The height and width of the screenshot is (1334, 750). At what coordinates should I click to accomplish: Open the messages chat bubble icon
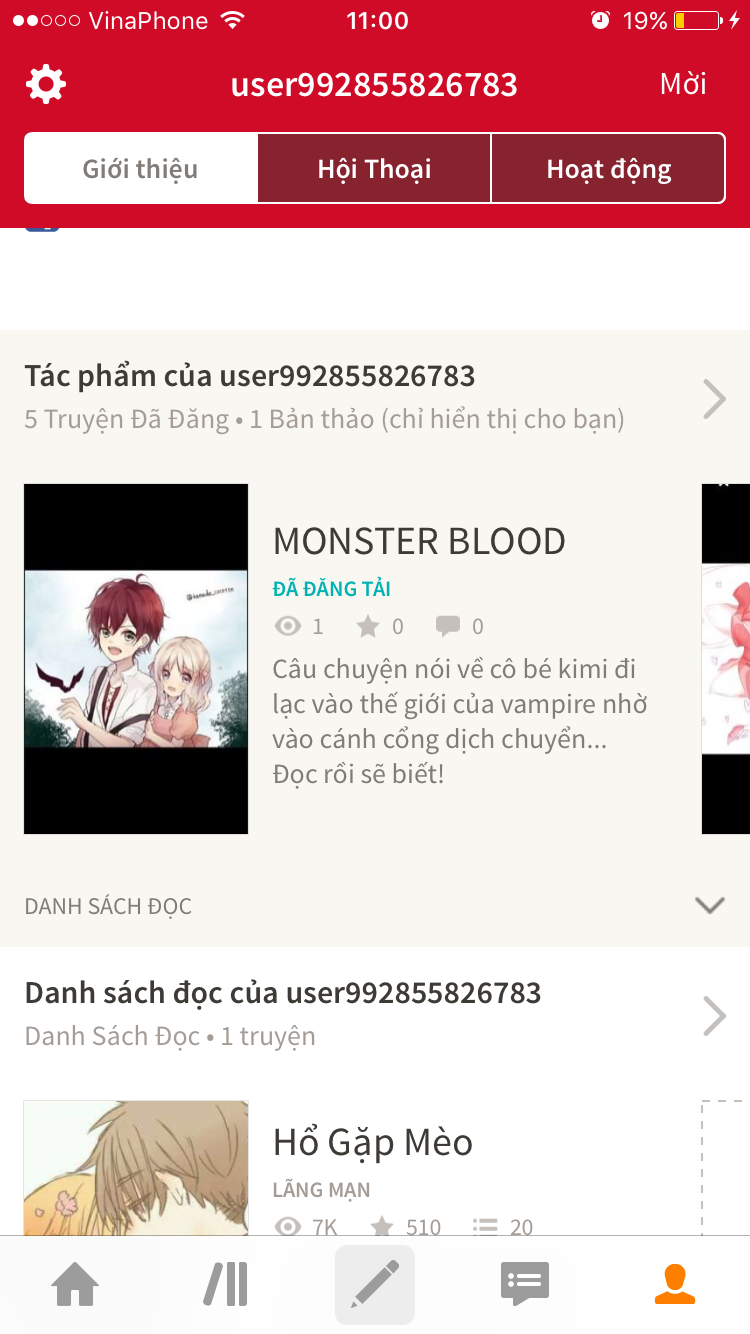click(525, 1285)
